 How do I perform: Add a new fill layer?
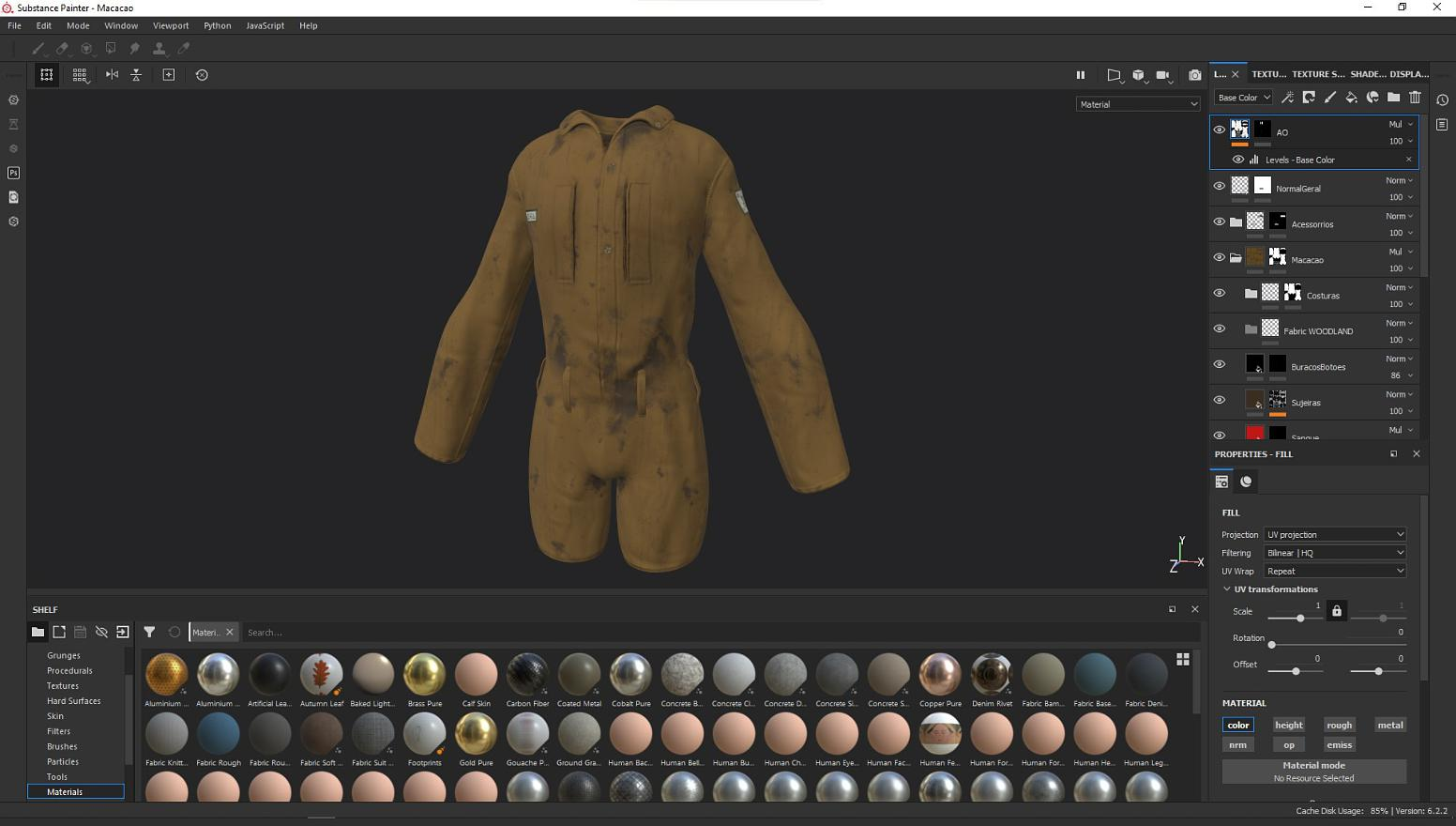pyautogui.click(x=1351, y=98)
